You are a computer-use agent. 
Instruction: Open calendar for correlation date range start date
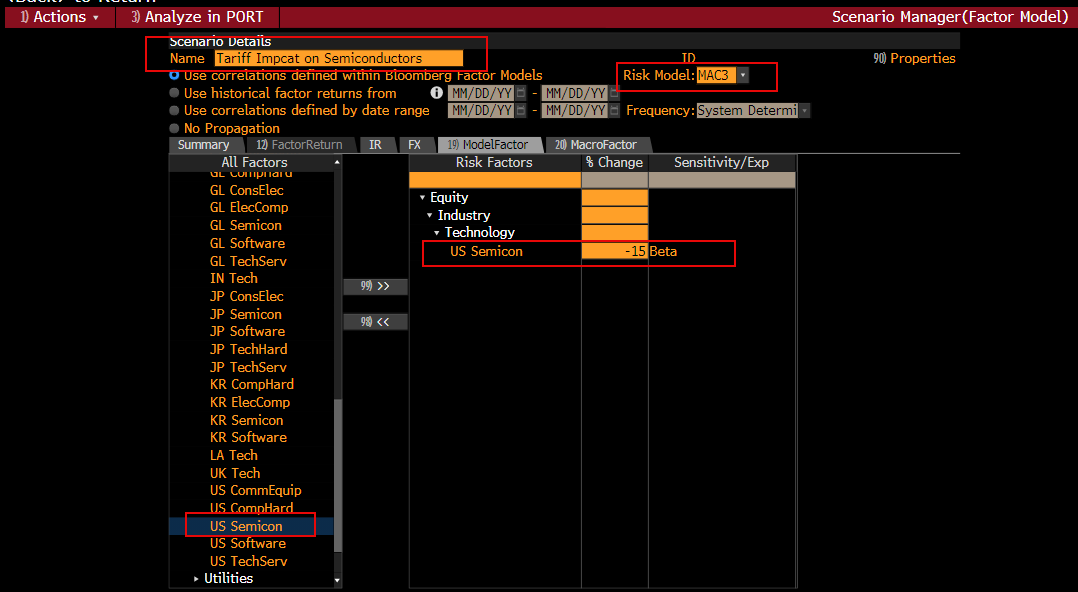(520, 111)
